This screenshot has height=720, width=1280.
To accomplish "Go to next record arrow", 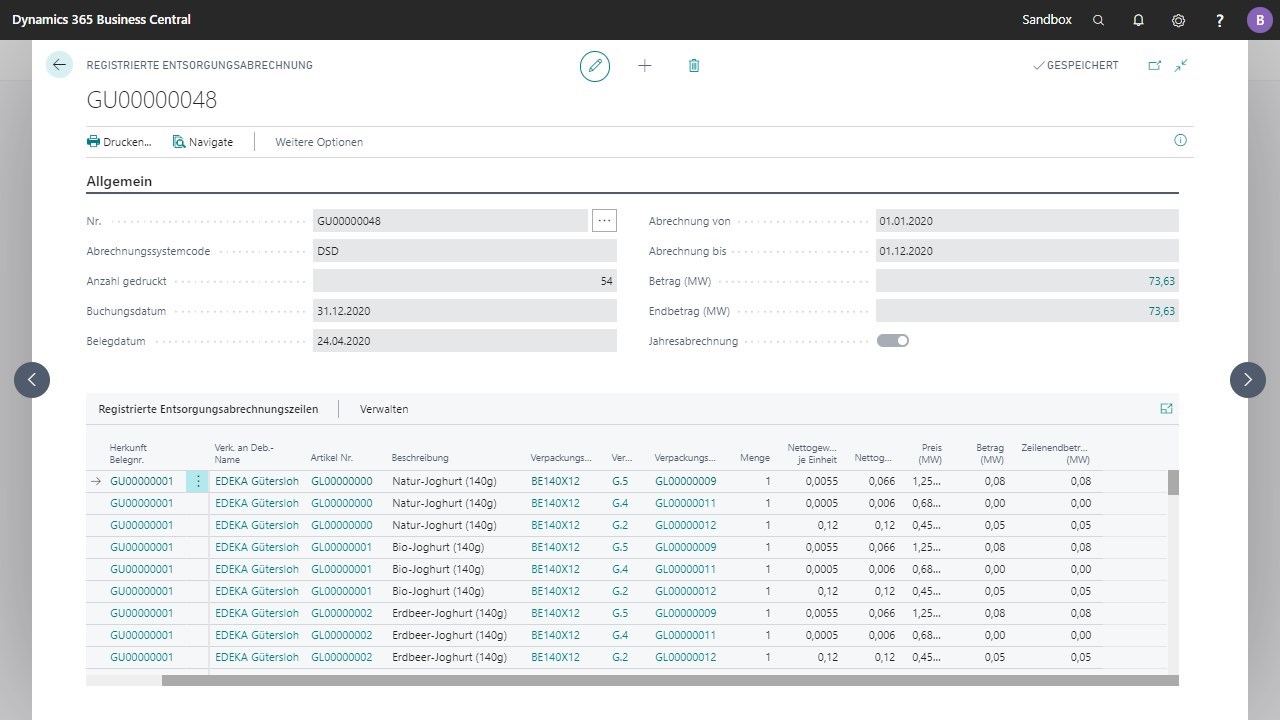I will [x=1247, y=380].
